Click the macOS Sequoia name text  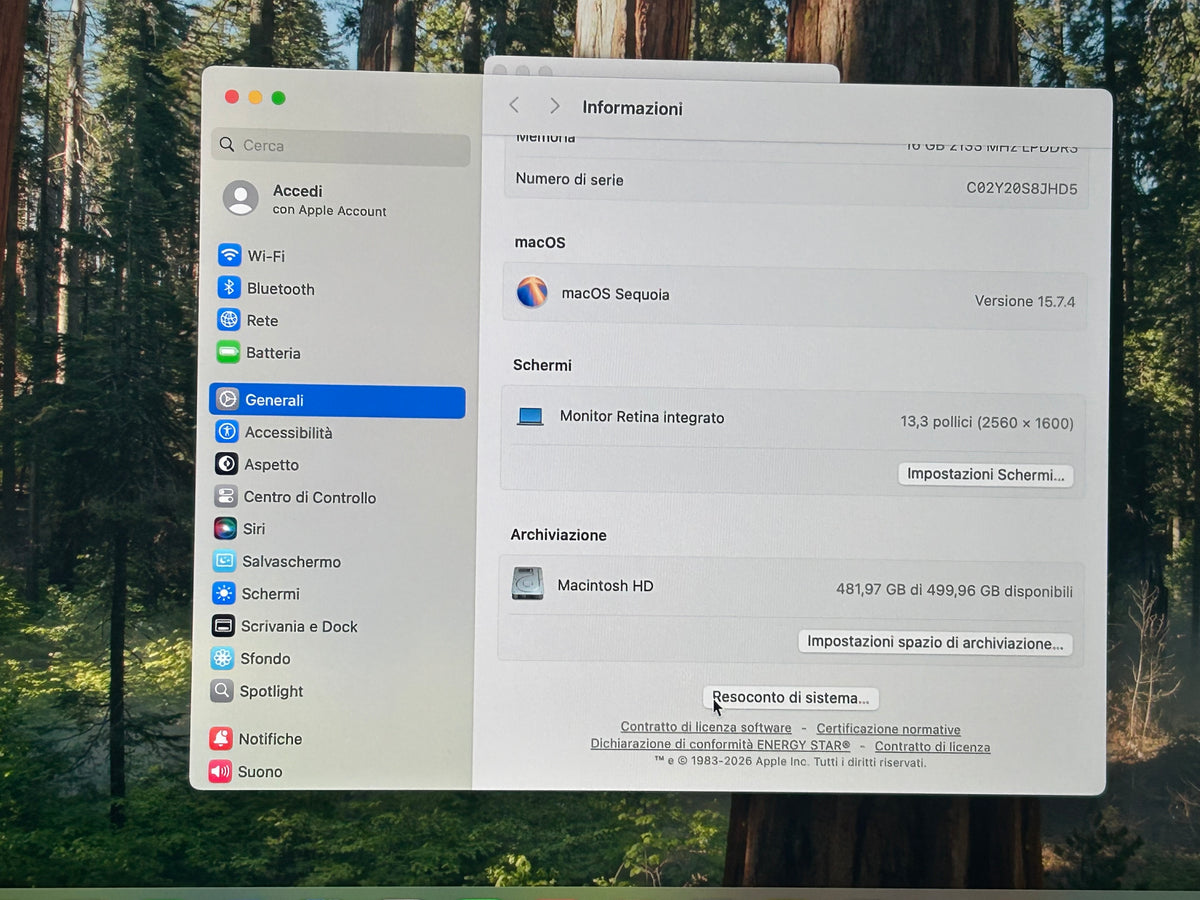pos(615,294)
